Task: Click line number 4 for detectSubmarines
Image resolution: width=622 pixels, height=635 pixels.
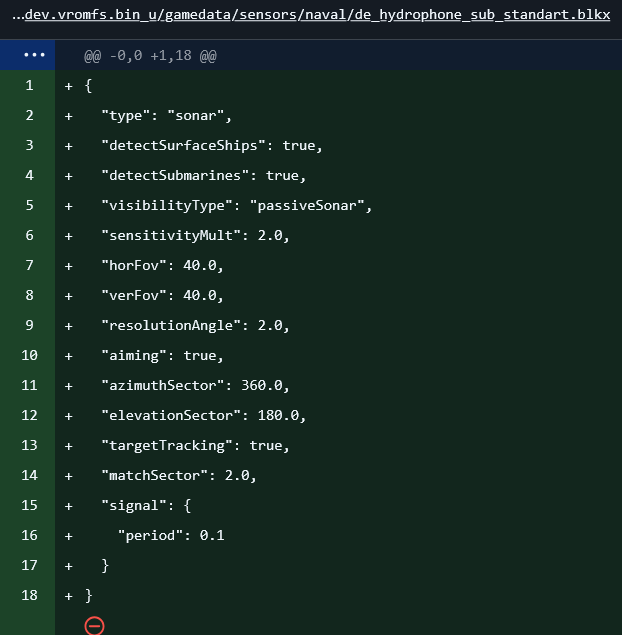Action: [x=28, y=175]
